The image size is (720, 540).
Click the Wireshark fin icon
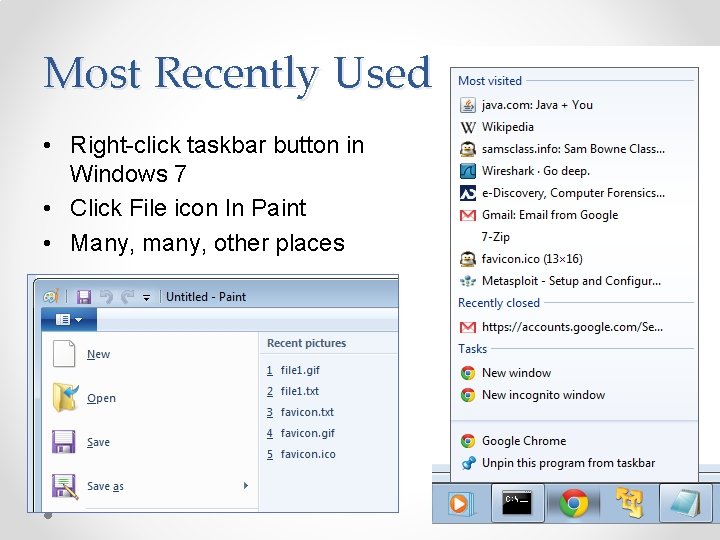point(467,171)
